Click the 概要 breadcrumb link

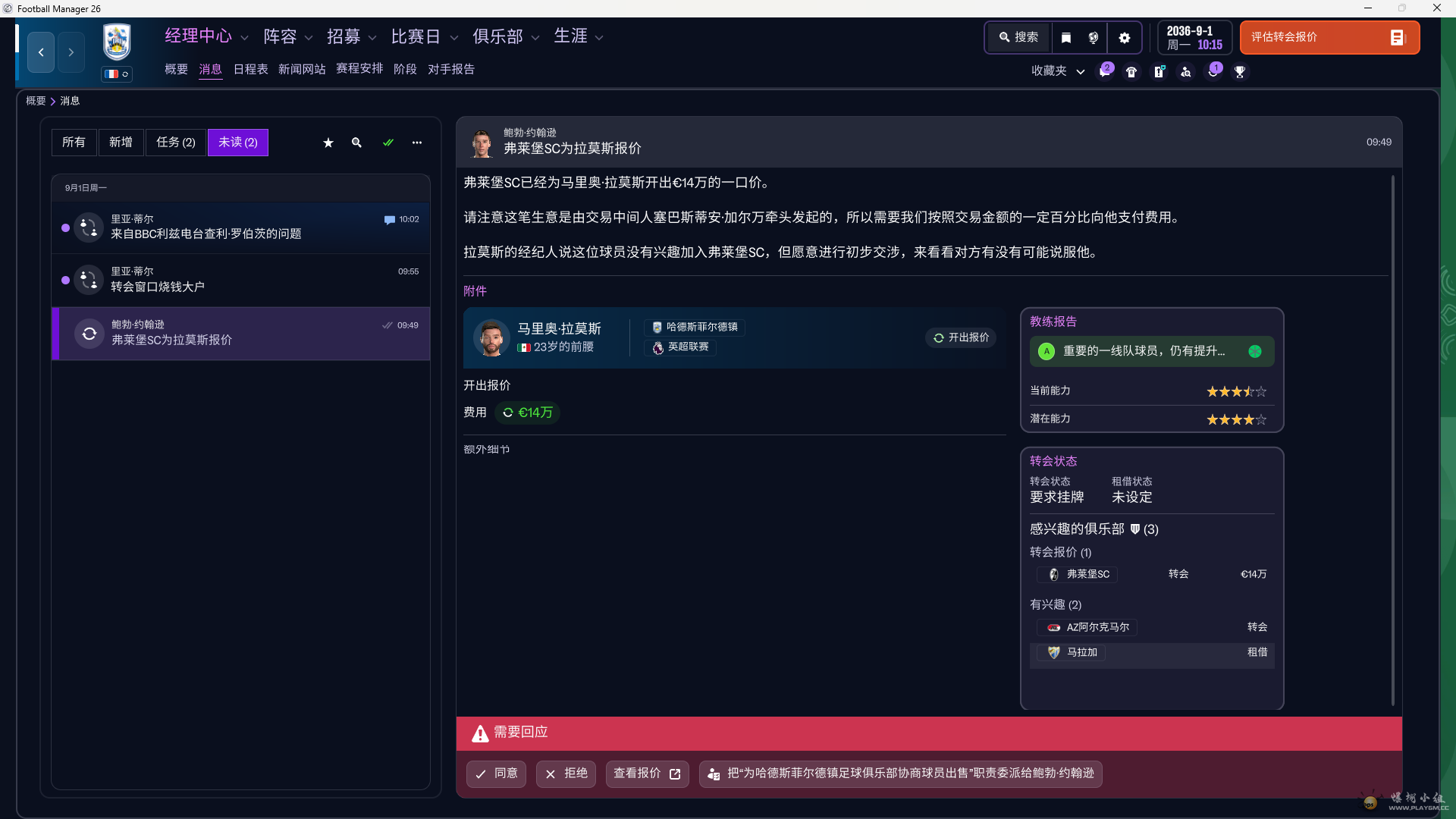[x=36, y=101]
